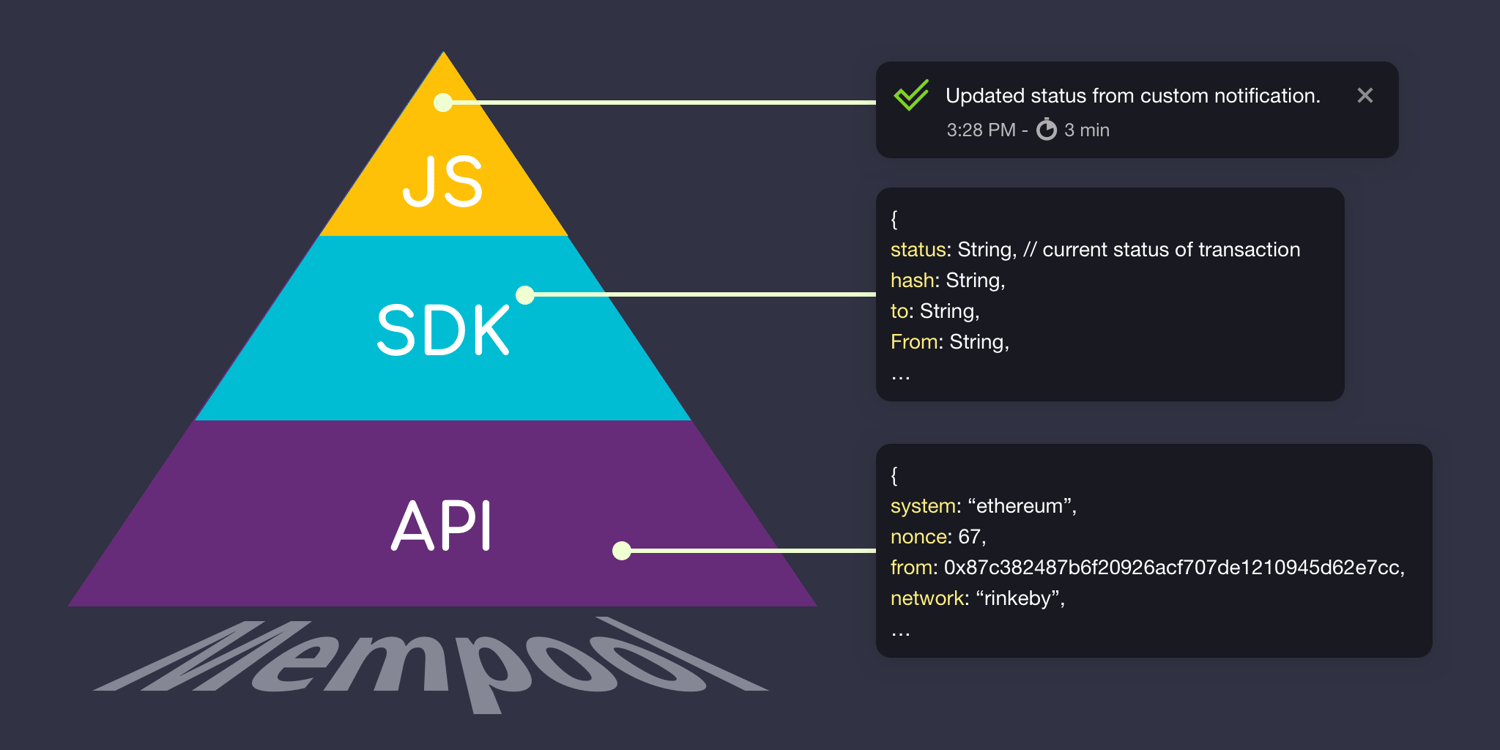Viewport: 1500px width, 750px height.
Task: Expand the connector dot at the JS apex
Action: click(x=441, y=101)
